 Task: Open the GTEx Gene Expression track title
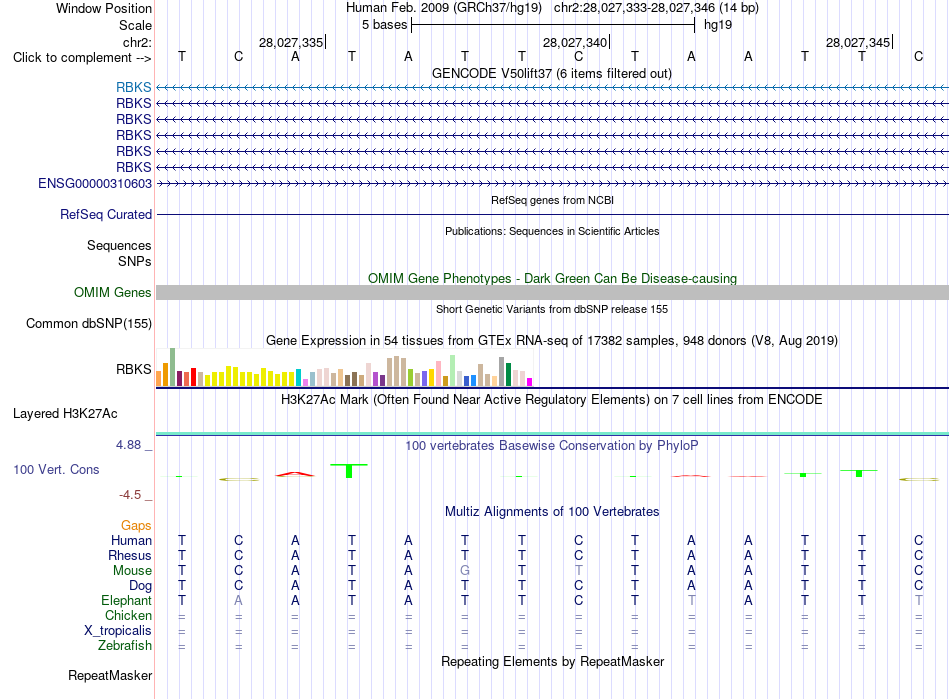(x=552, y=340)
